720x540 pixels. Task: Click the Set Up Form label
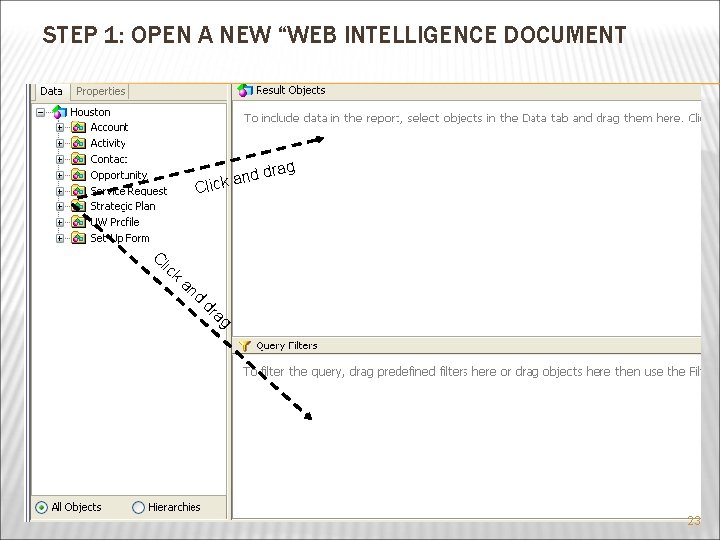[119, 238]
